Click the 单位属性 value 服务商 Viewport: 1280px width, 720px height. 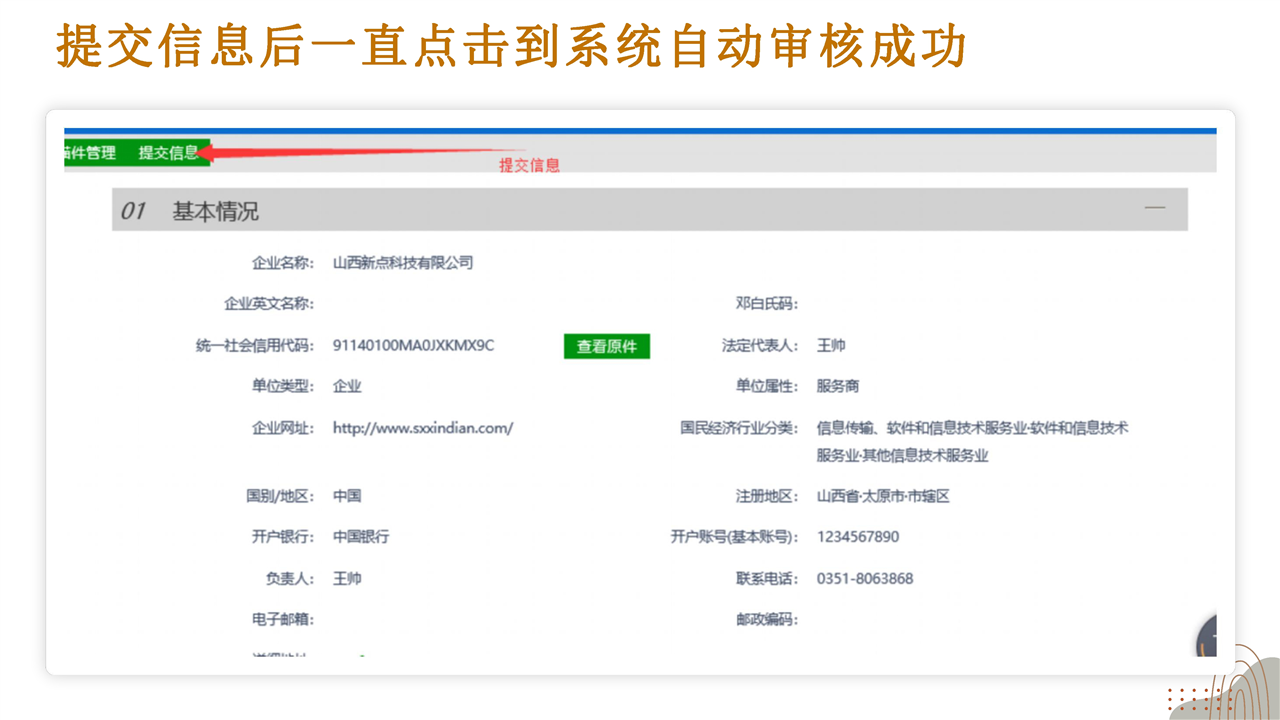838,387
